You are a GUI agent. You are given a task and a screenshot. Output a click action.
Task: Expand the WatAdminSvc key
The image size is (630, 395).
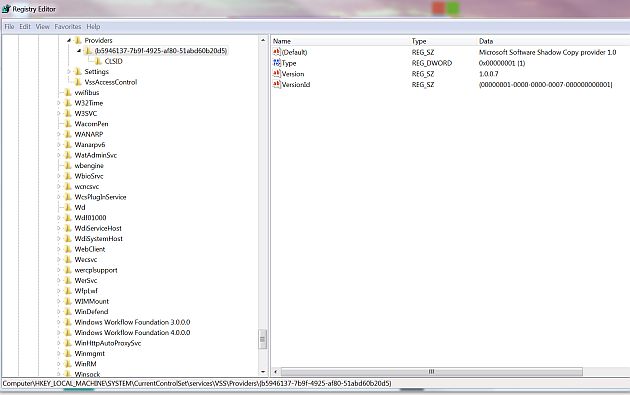(x=59, y=155)
